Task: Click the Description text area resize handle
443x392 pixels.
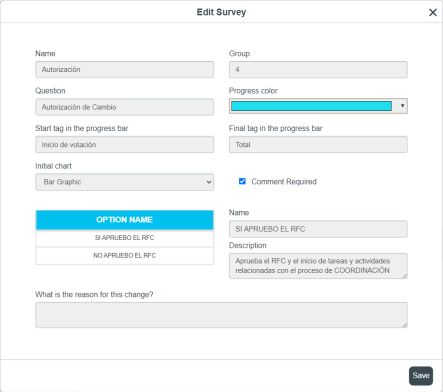Action: pos(405,276)
